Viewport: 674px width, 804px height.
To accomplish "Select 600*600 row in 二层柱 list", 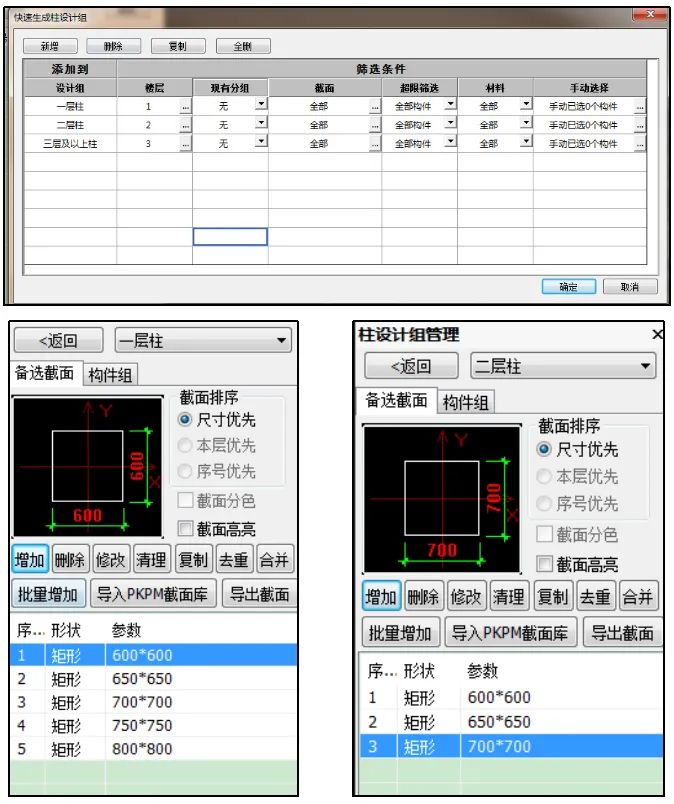I will tap(511, 697).
